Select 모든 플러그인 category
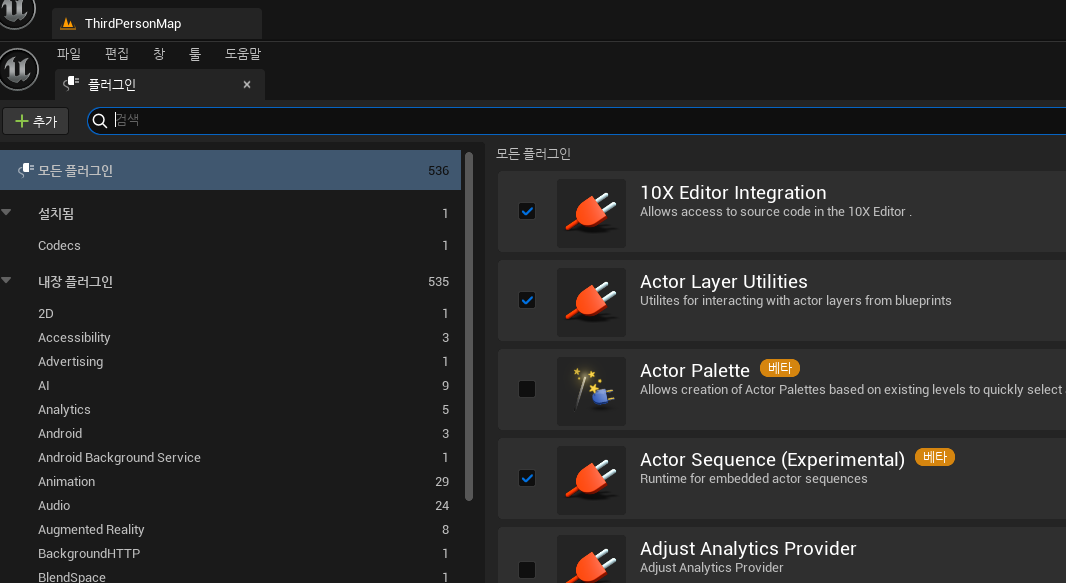Image resolution: width=1066 pixels, height=583 pixels. 230,171
